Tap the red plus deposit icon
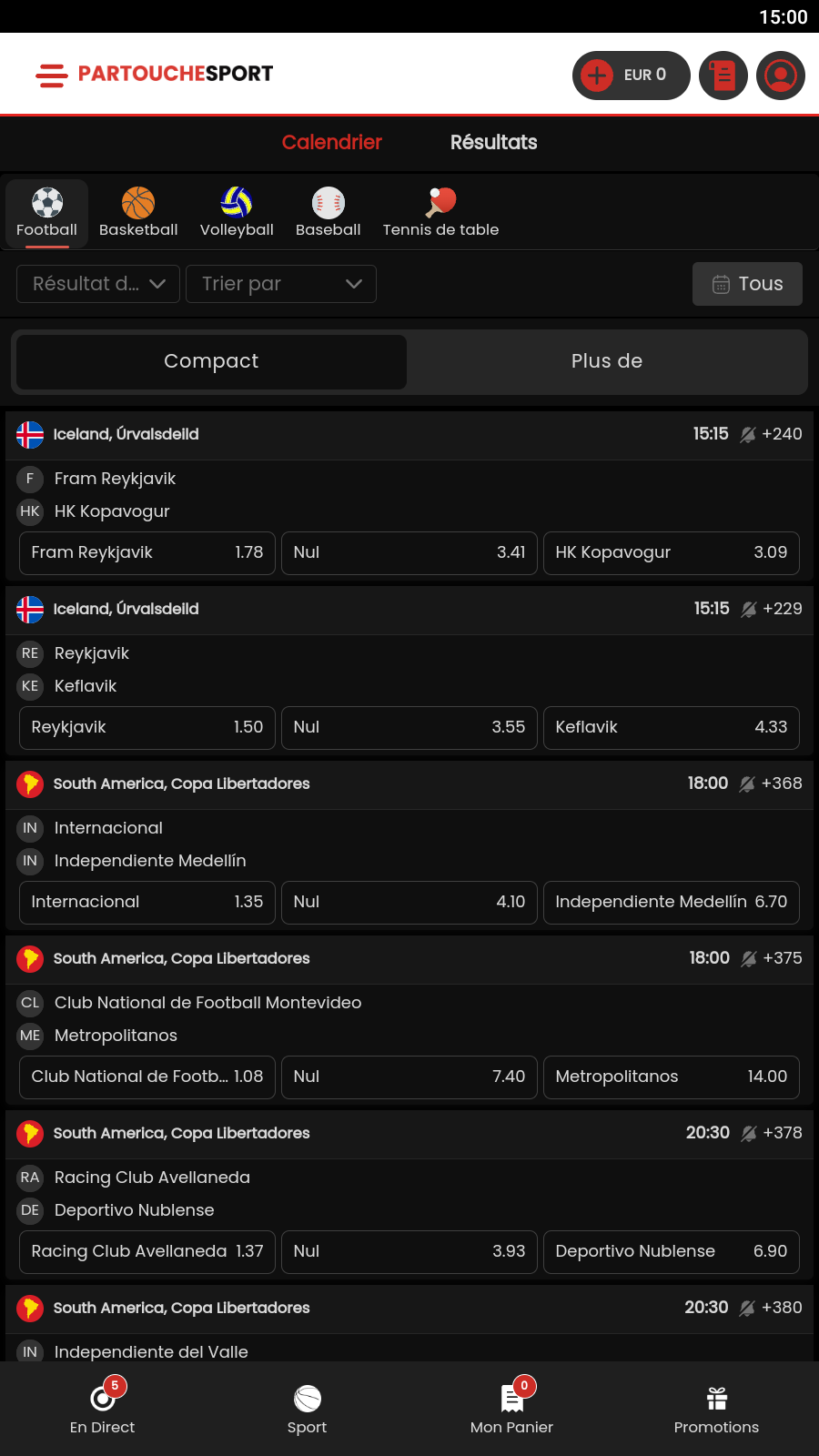Viewport: 819px width, 1456px height. click(597, 75)
